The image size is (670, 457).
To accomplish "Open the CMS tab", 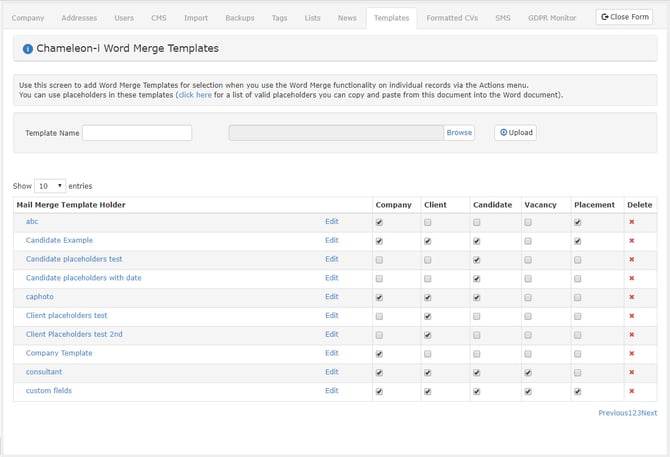I will 159,18.
